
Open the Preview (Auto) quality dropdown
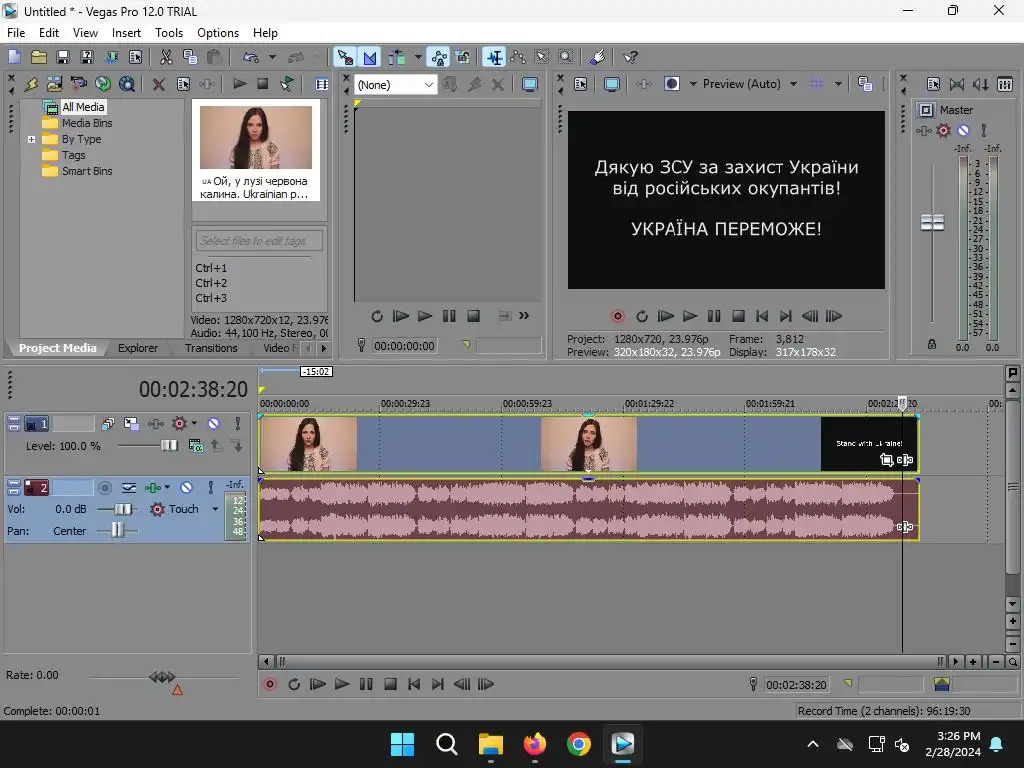(x=793, y=84)
